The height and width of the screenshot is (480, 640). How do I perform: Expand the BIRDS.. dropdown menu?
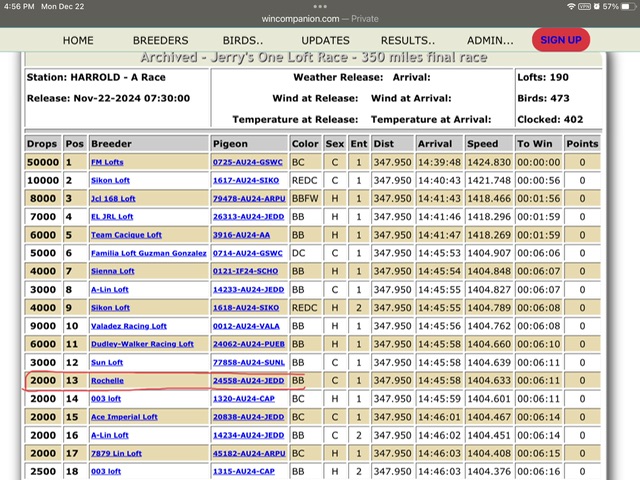(244, 41)
